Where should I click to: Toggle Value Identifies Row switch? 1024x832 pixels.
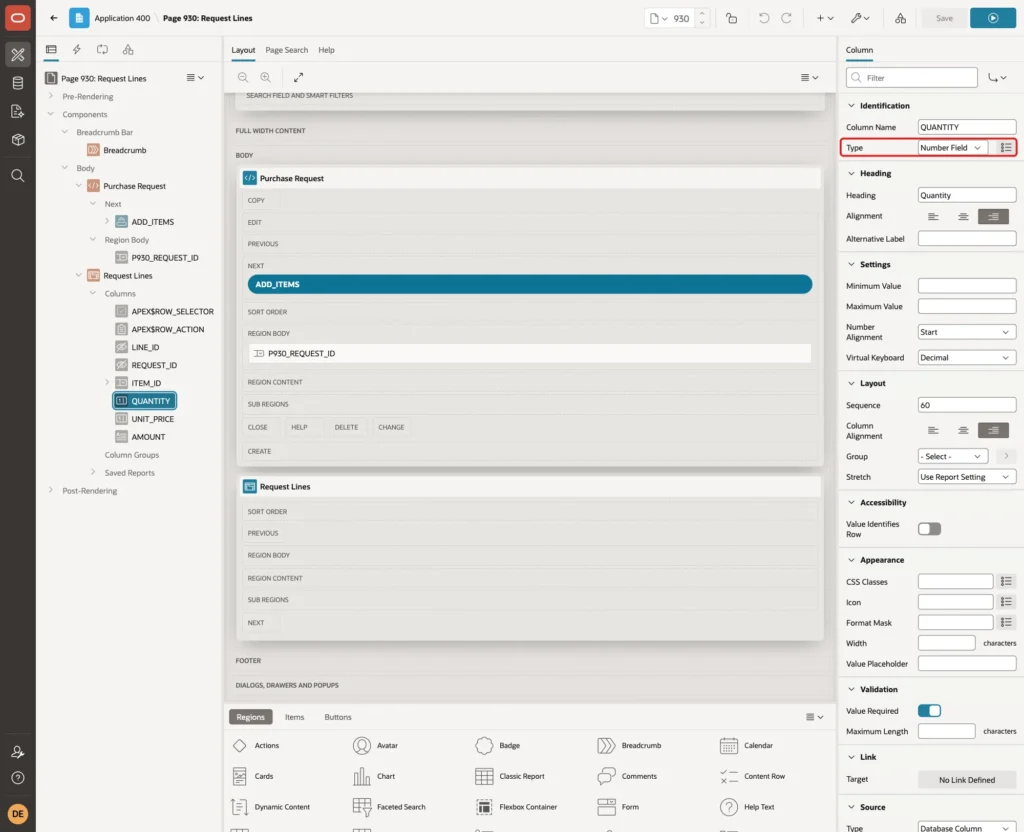[x=929, y=529]
